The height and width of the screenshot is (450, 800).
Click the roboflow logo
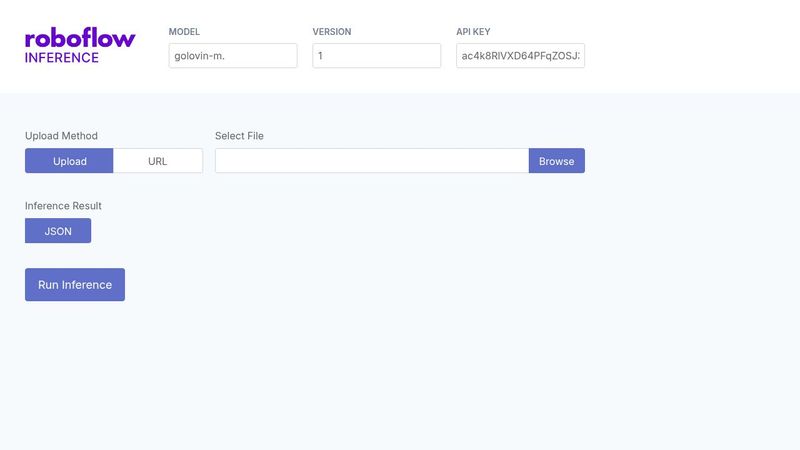[80, 38]
